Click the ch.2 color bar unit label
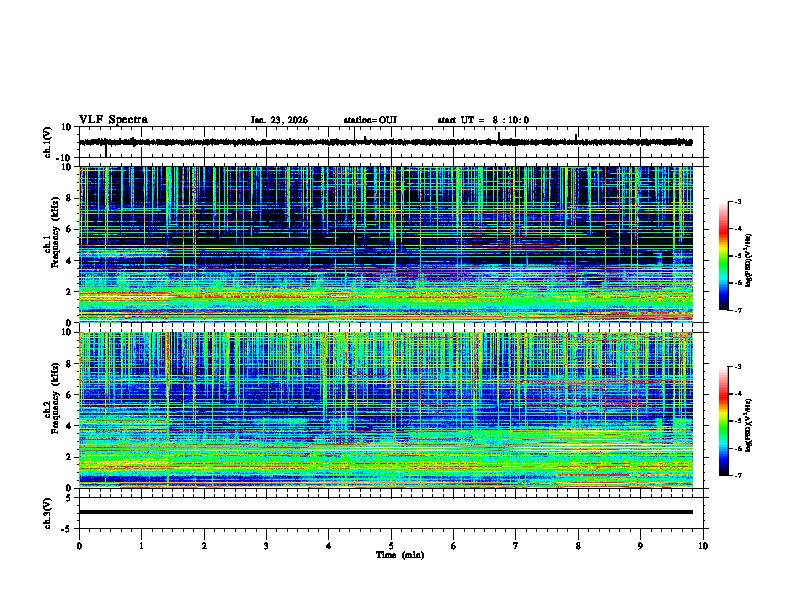The image size is (792, 612). pyautogui.click(x=748, y=425)
